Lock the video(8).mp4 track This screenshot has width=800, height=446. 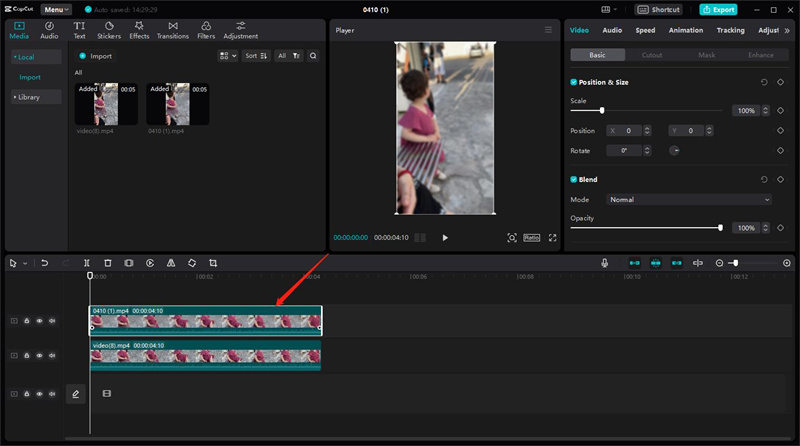[27, 356]
